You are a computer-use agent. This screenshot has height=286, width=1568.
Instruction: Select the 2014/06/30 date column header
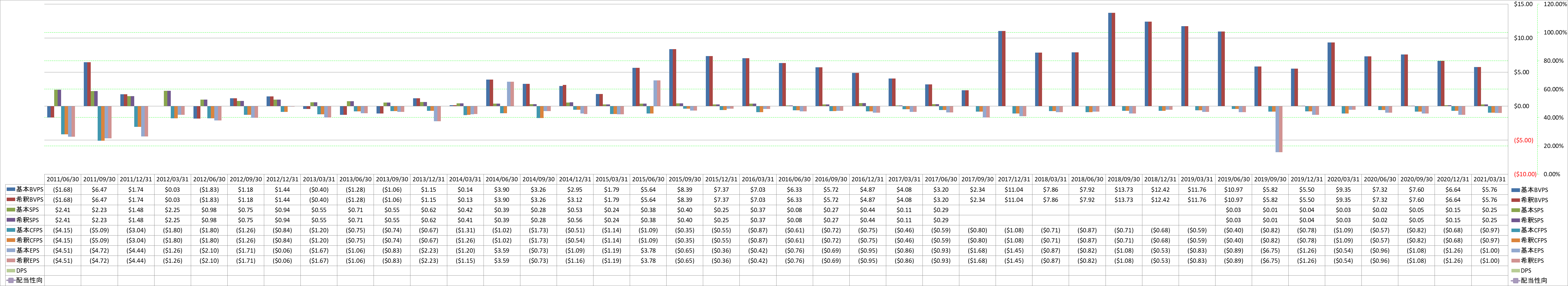(x=502, y=179)
